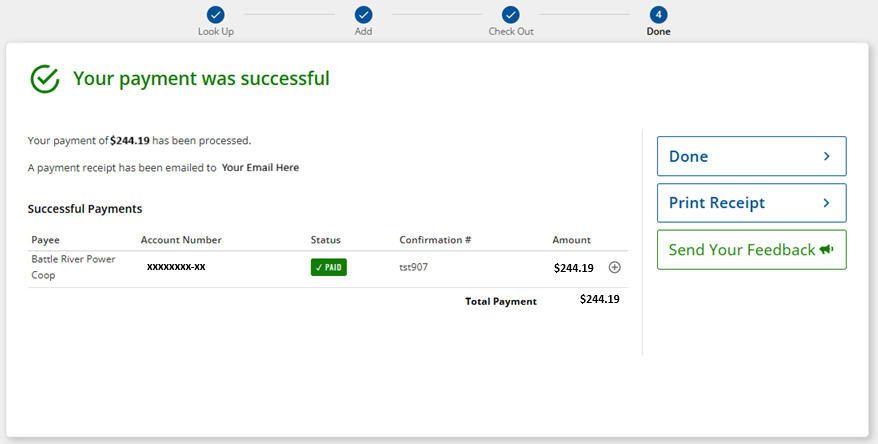Click the Print Receipt button
Image resolution: width=878 pixels, height=444 pixels.
[751, 203]
